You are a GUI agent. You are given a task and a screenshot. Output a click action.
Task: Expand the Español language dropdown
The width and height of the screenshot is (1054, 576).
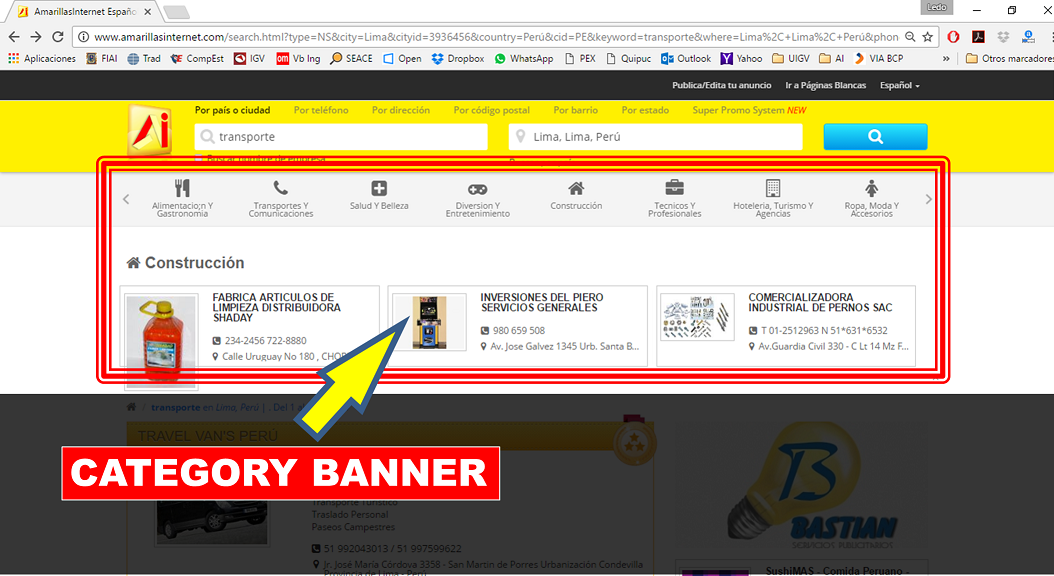point(899,86)
